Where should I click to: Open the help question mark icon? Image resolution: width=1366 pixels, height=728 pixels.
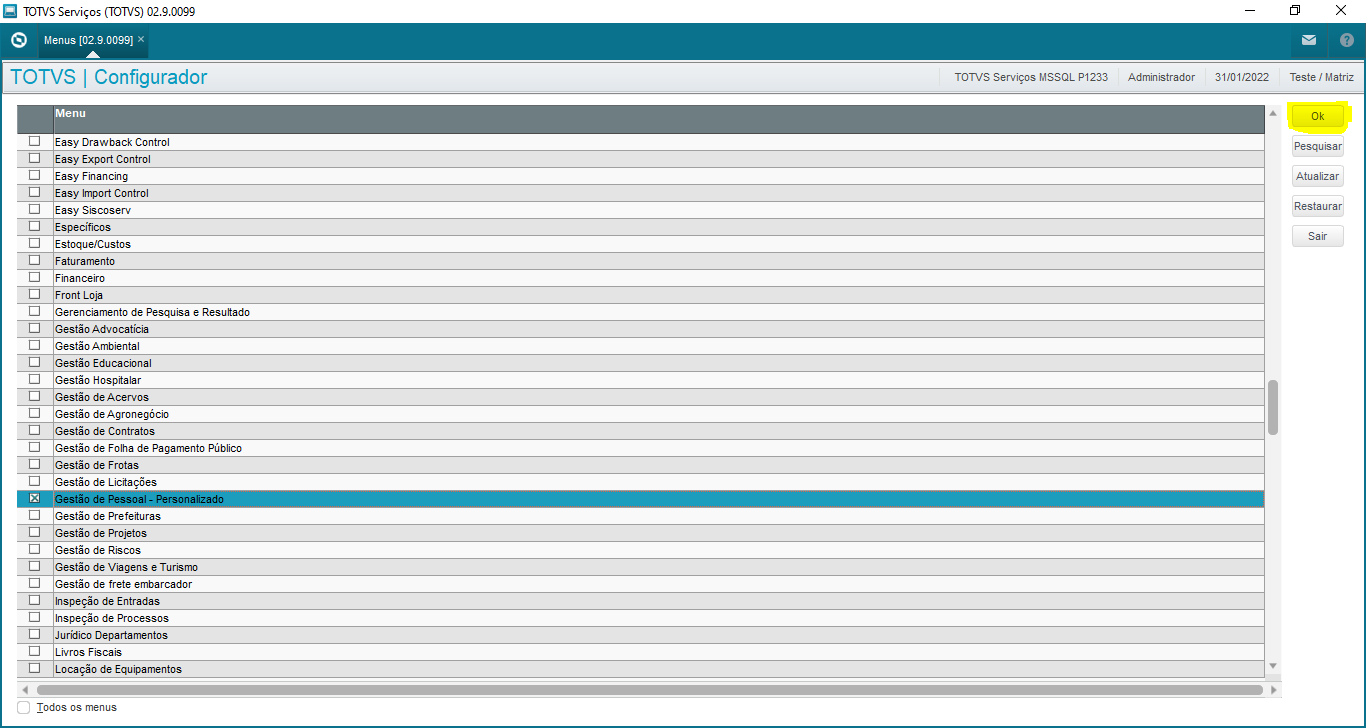tap(1346, 40)
